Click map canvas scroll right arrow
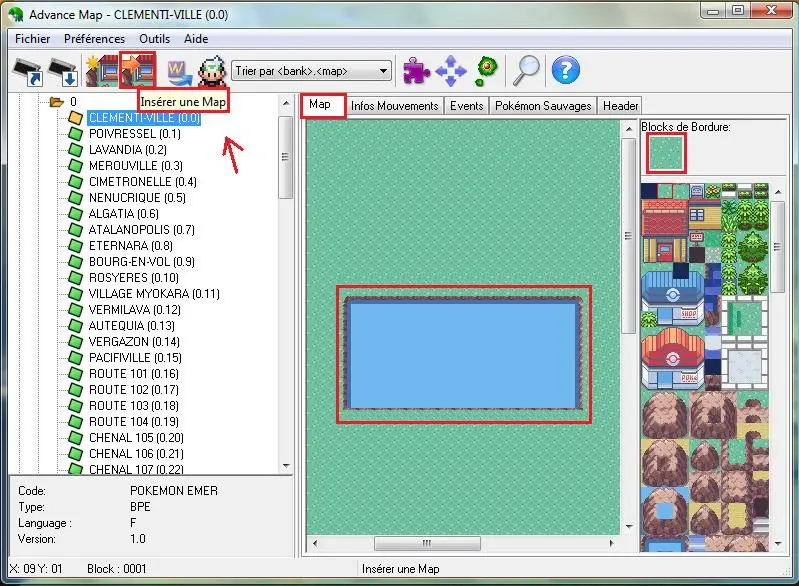The height and width of the screenshot is (586, 799). (x=611, y=543)
